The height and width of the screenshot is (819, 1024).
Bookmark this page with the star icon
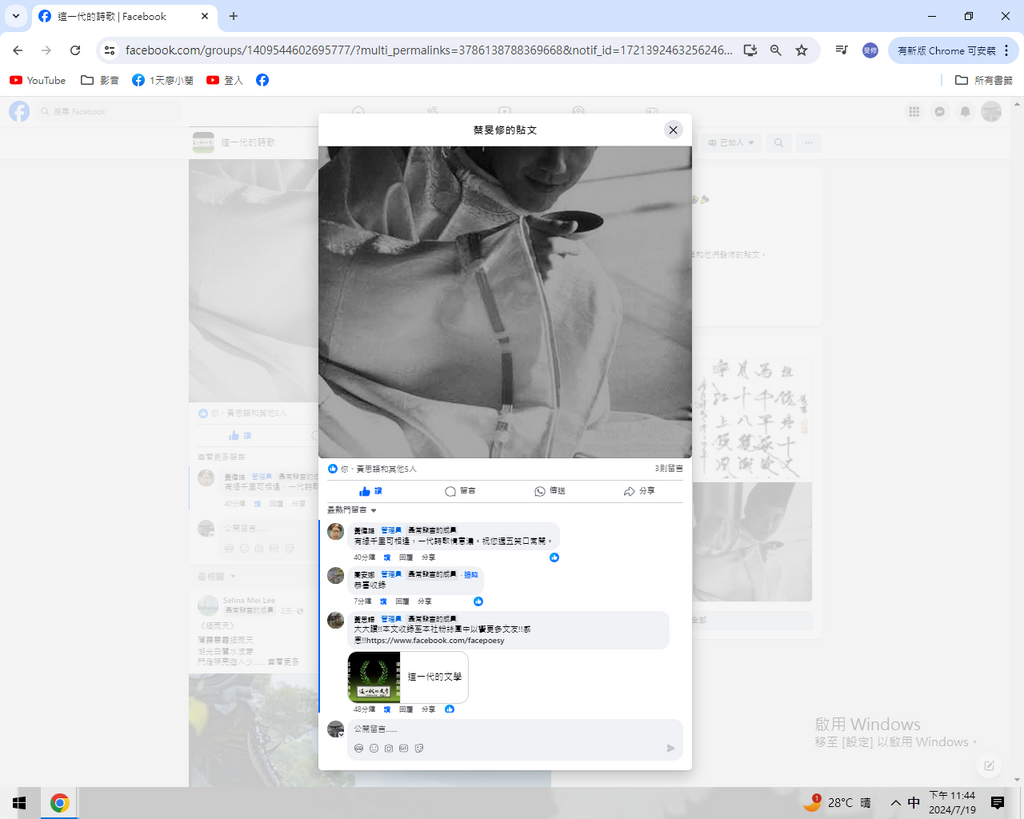[x=801, y=50]
